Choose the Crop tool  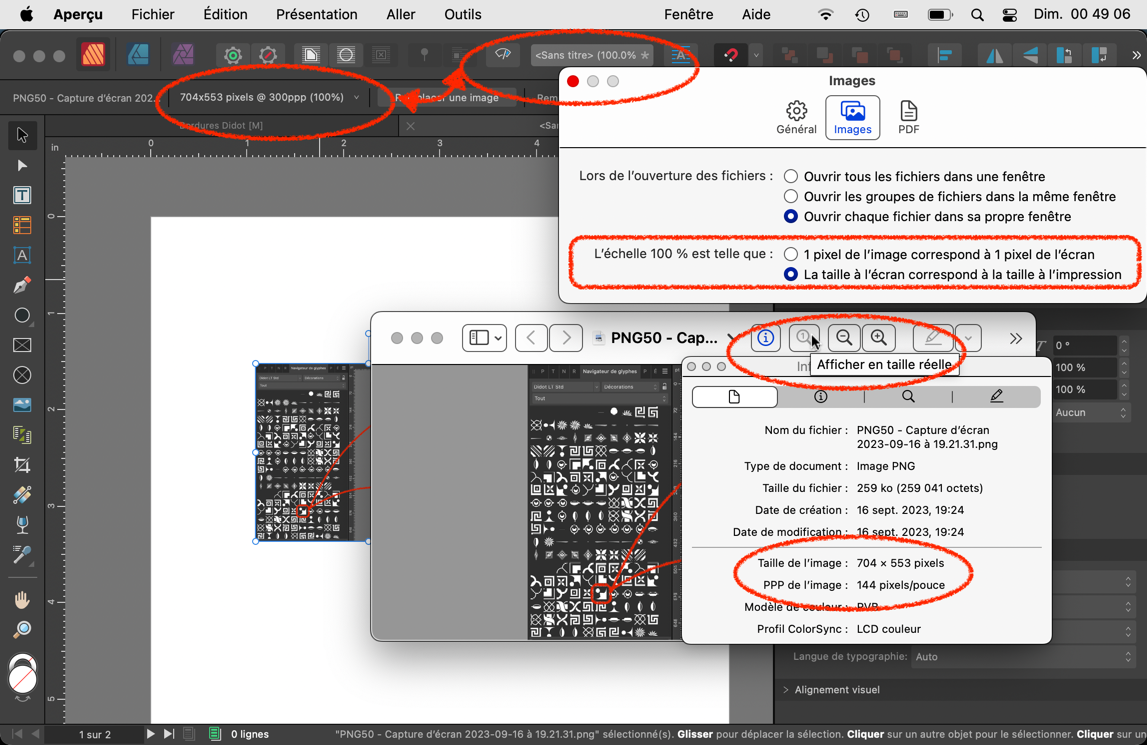click(22, 465)
